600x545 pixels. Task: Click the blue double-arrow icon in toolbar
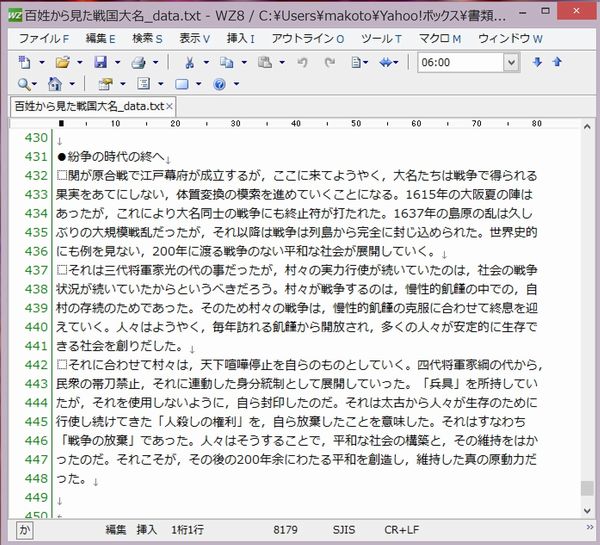386,62
